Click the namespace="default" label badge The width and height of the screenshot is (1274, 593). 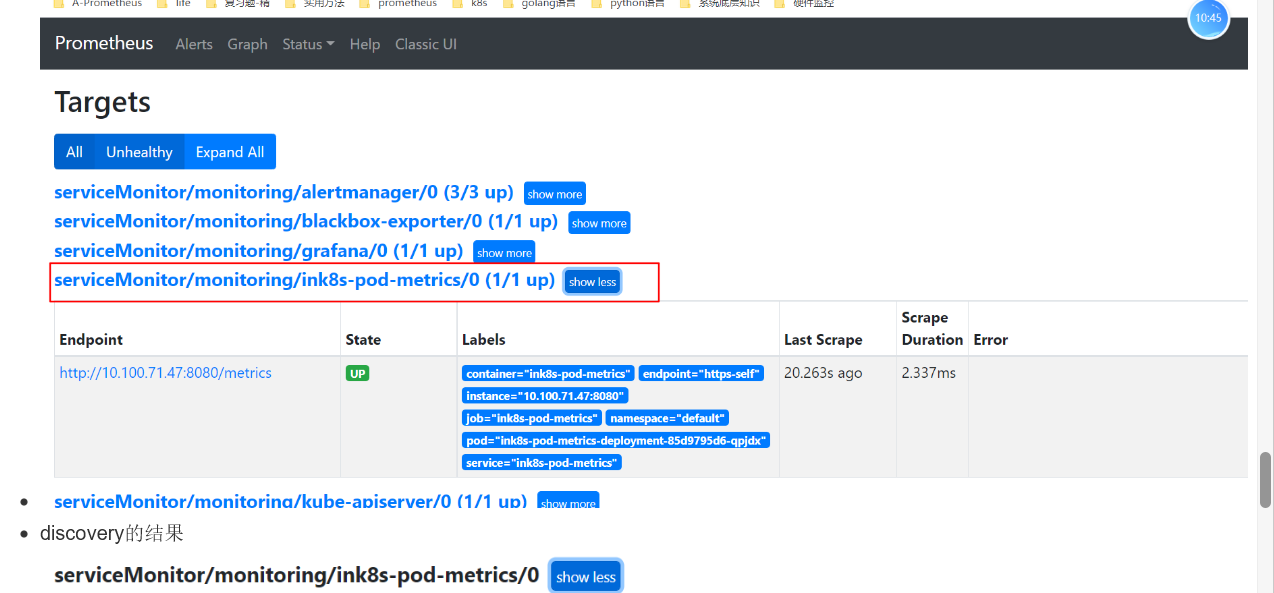click(667, 418)
